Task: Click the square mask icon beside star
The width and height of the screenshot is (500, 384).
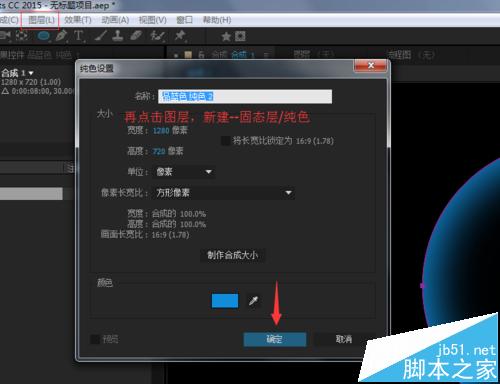Action: (x=240, y=36)
